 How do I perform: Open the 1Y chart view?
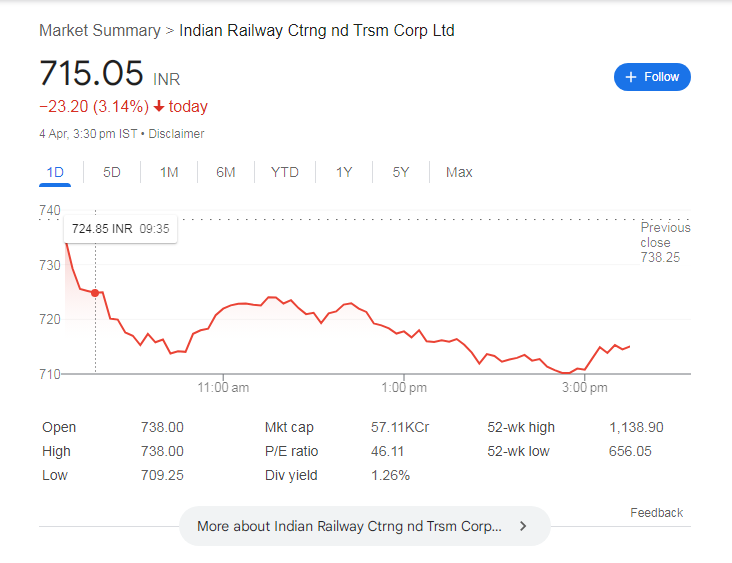[344, 172]
